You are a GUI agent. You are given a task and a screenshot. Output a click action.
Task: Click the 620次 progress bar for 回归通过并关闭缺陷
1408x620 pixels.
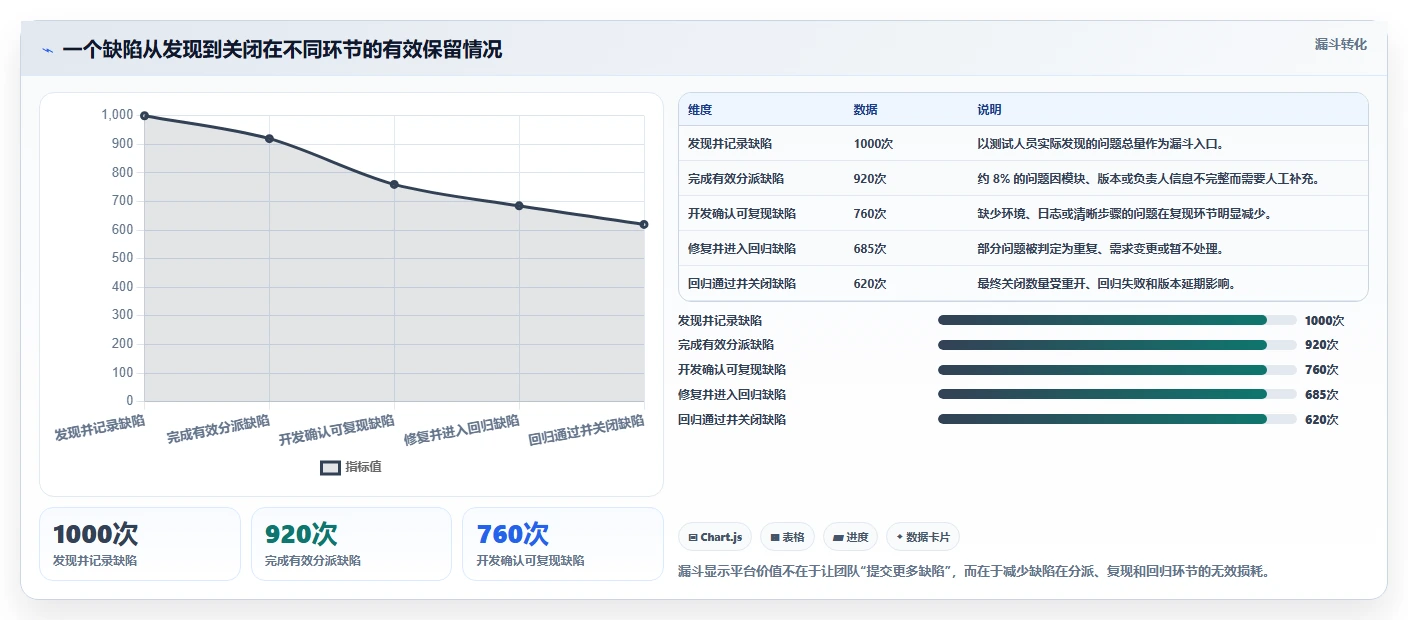(x=1117, y=419)
